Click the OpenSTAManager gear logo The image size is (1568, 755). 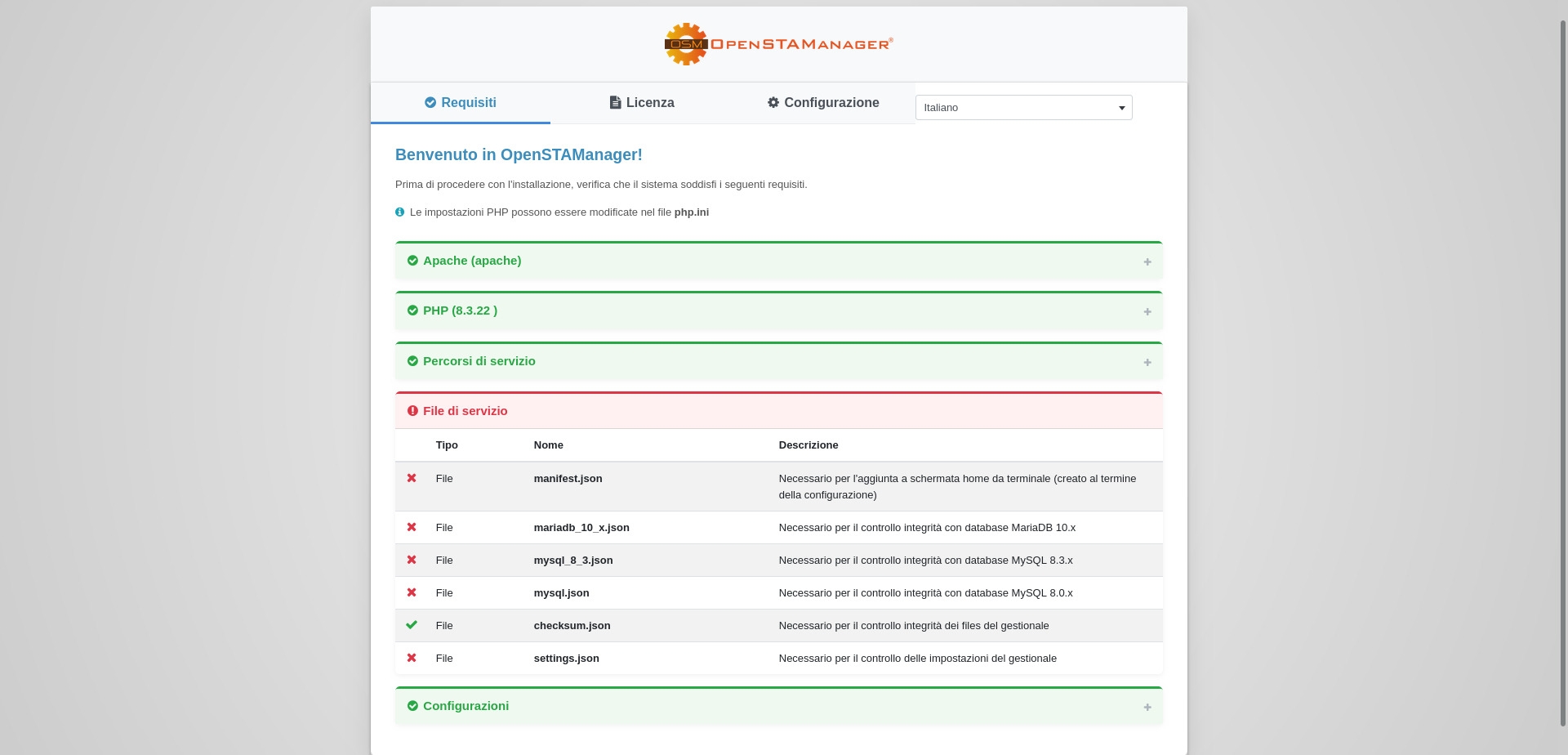(x=686, y=44)
